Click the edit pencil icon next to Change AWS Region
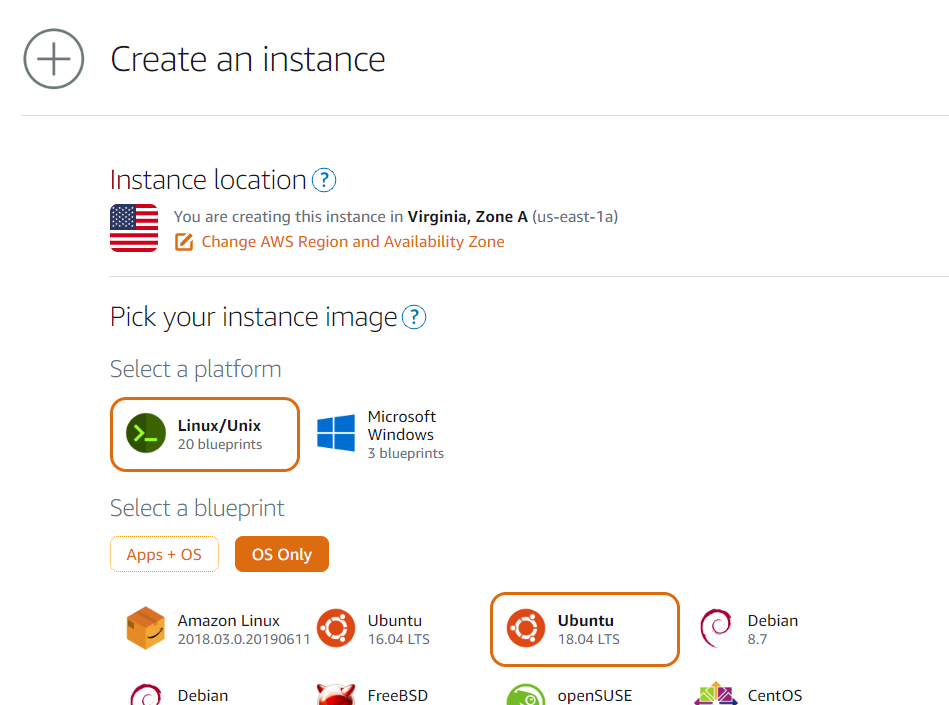Screen dimensions: 949x705 [183, 241]
